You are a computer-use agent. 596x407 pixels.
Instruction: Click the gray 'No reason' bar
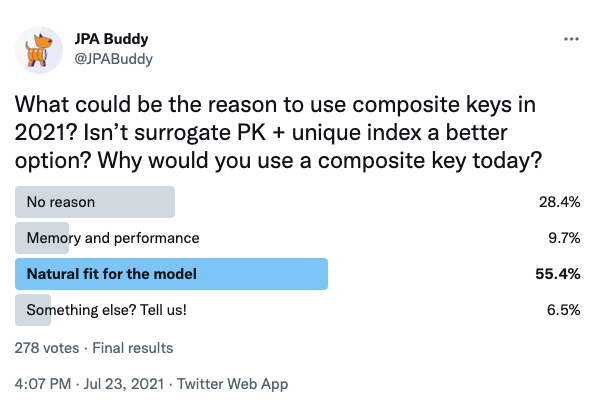point(95,202)
